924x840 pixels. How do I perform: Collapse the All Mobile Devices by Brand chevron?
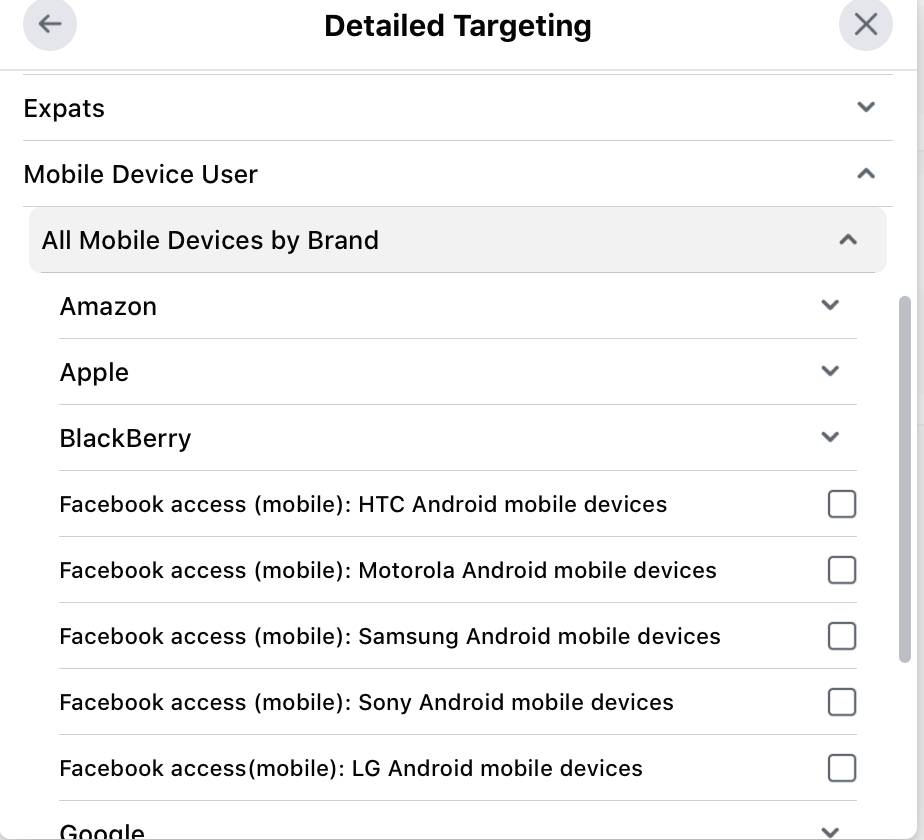click(848, 239)
